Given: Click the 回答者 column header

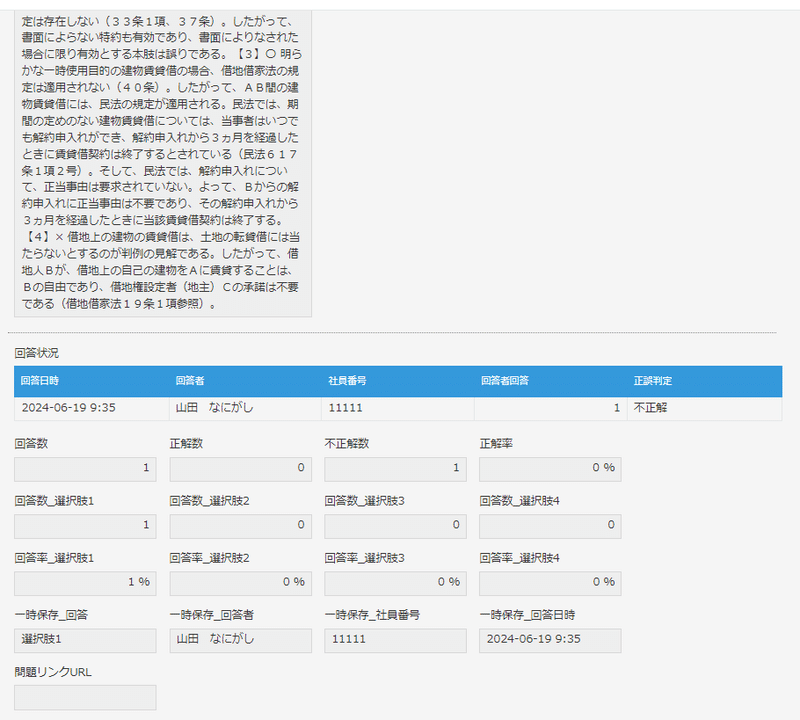Looking at the screenshot, I should pyautogui.click(x=245, y=381).
